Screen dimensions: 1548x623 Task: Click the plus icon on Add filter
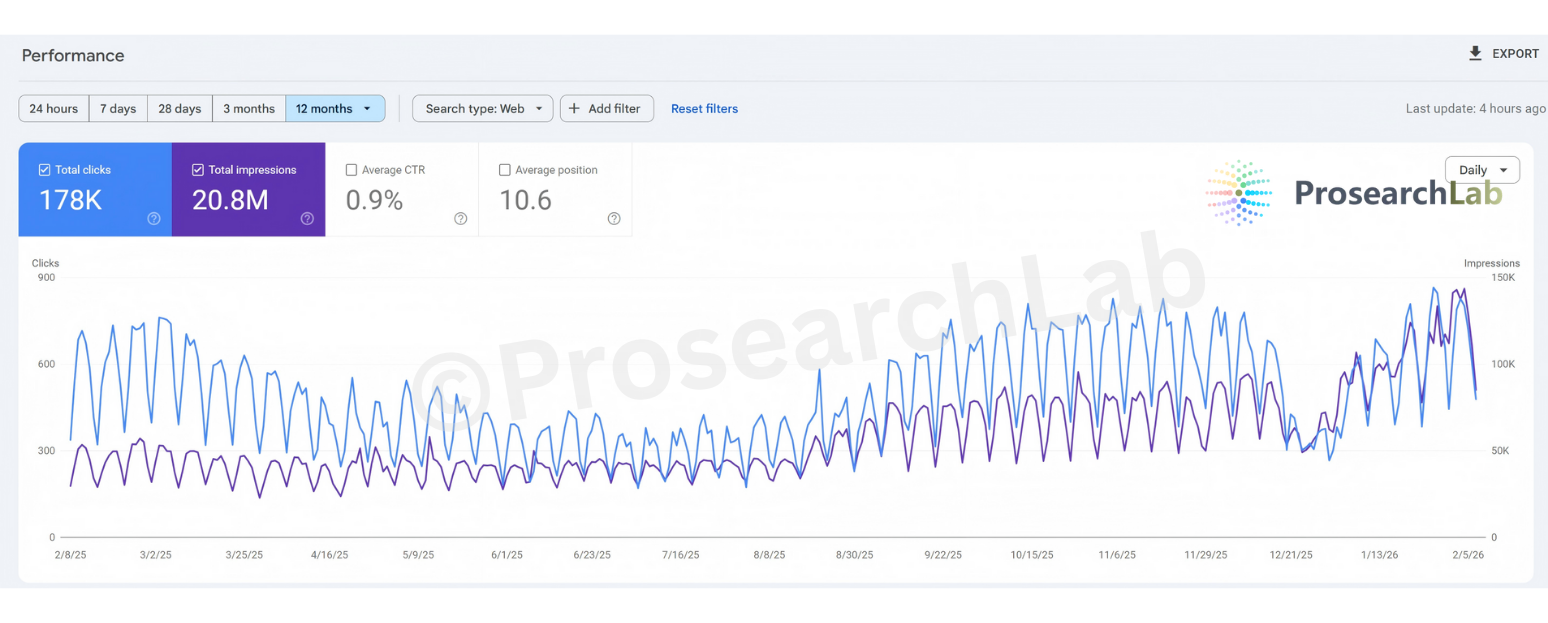[x=572, y=108]
